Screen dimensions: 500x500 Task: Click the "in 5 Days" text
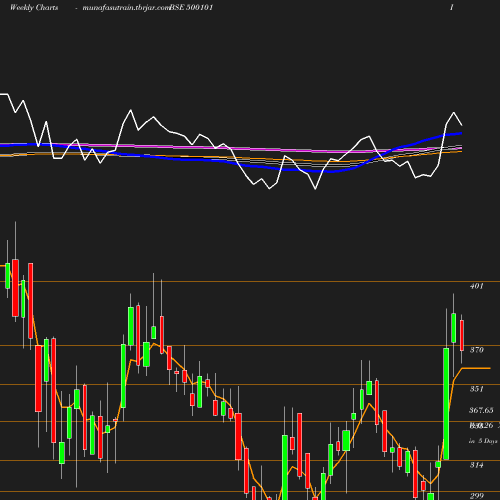[x=483, y=441]
